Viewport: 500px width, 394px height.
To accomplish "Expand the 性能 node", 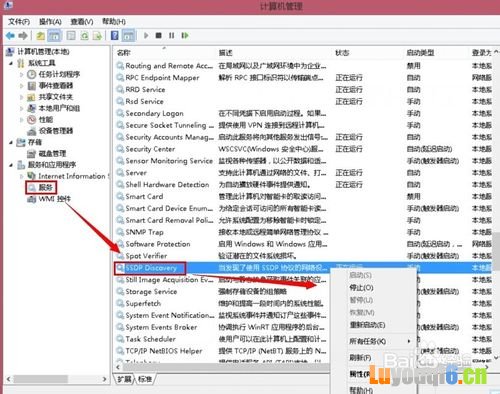I will tap(21, 119).
